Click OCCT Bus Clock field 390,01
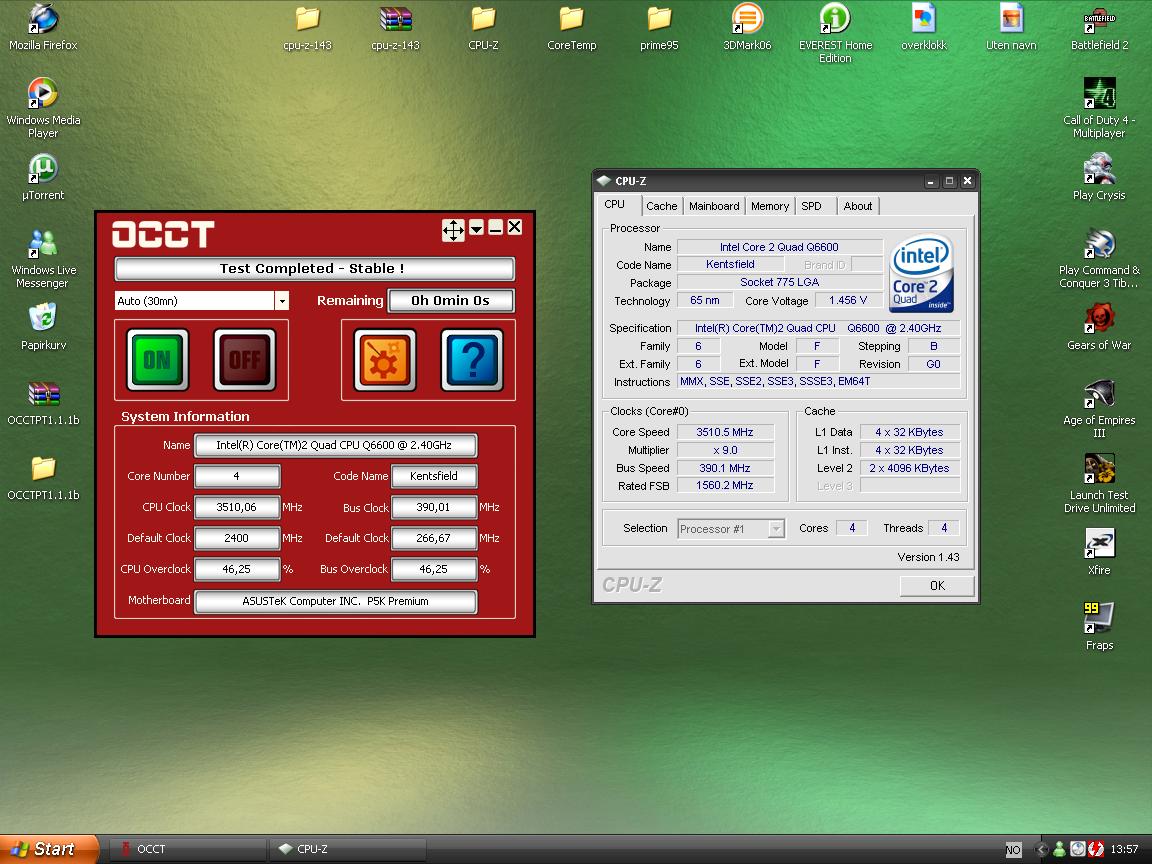Image resolution: width=1152 pixels, height=864 pixels. (x=433, y=507)
